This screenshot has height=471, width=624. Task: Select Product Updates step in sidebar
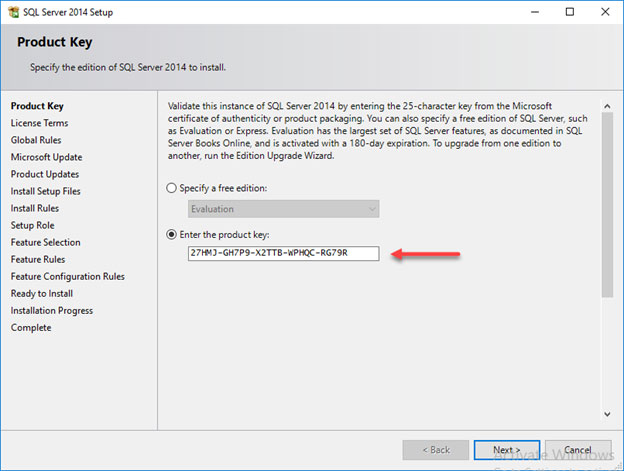tap(45, 174)
